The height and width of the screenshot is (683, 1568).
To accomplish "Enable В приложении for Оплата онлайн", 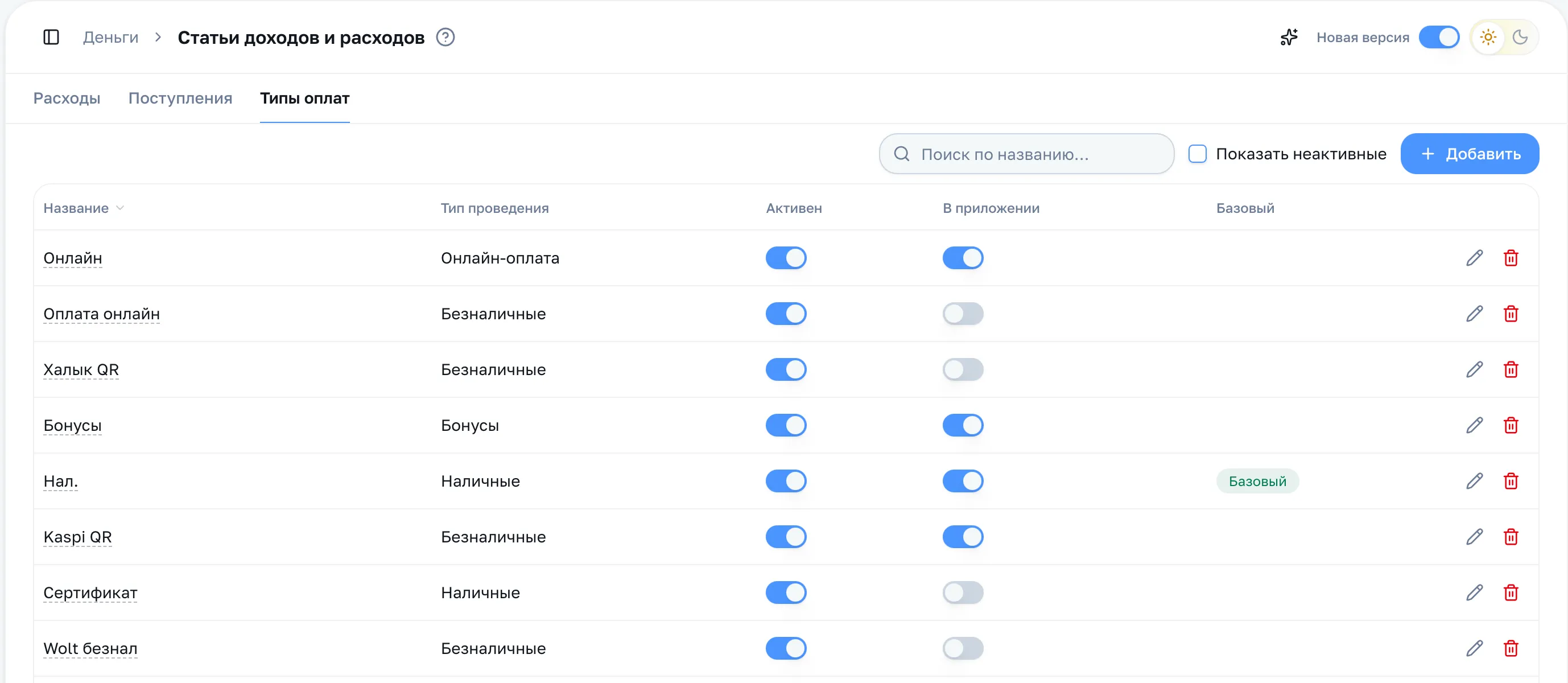I will coord(963,314).
